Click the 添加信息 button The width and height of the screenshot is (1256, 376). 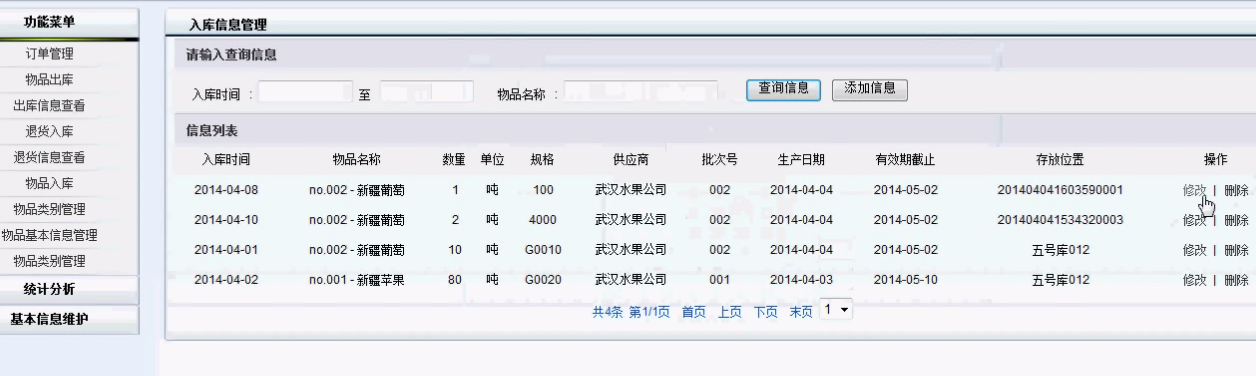(870, 89)
